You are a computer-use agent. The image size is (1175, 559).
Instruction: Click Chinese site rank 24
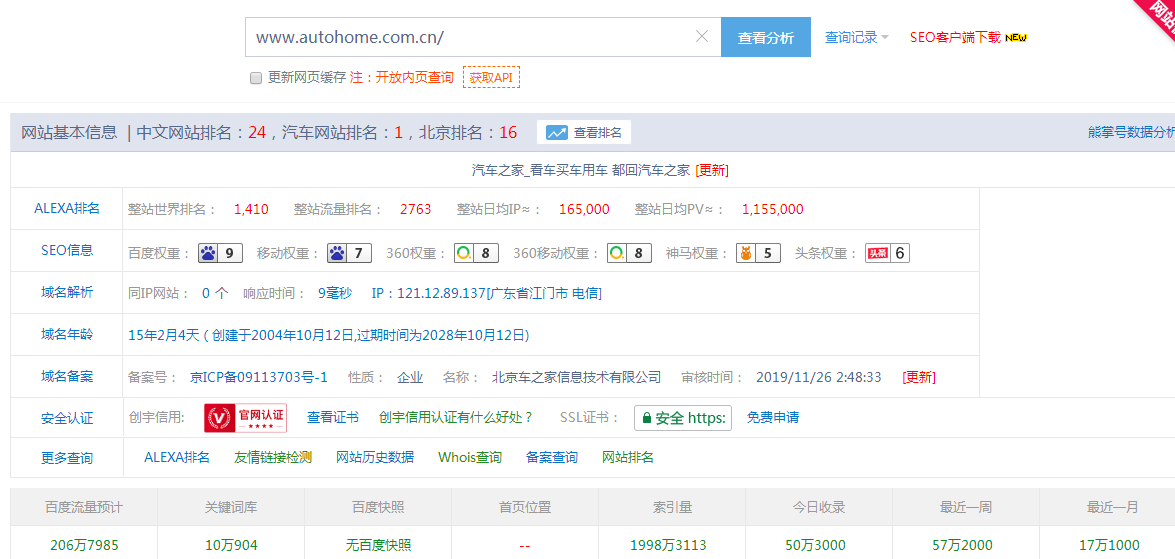257,133
